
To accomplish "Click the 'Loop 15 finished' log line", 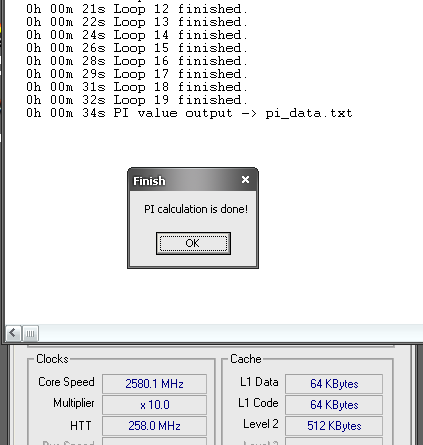I will click(x=137, y=48).
